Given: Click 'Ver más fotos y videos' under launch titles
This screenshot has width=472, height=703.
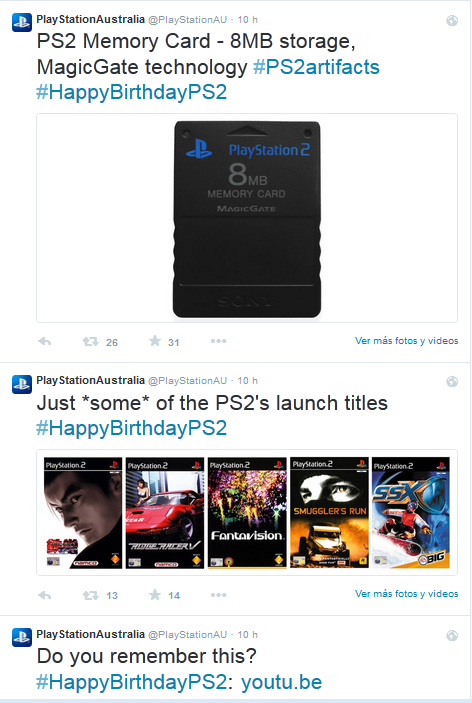Looking at the screenshot, I should (x=407, y=594).
